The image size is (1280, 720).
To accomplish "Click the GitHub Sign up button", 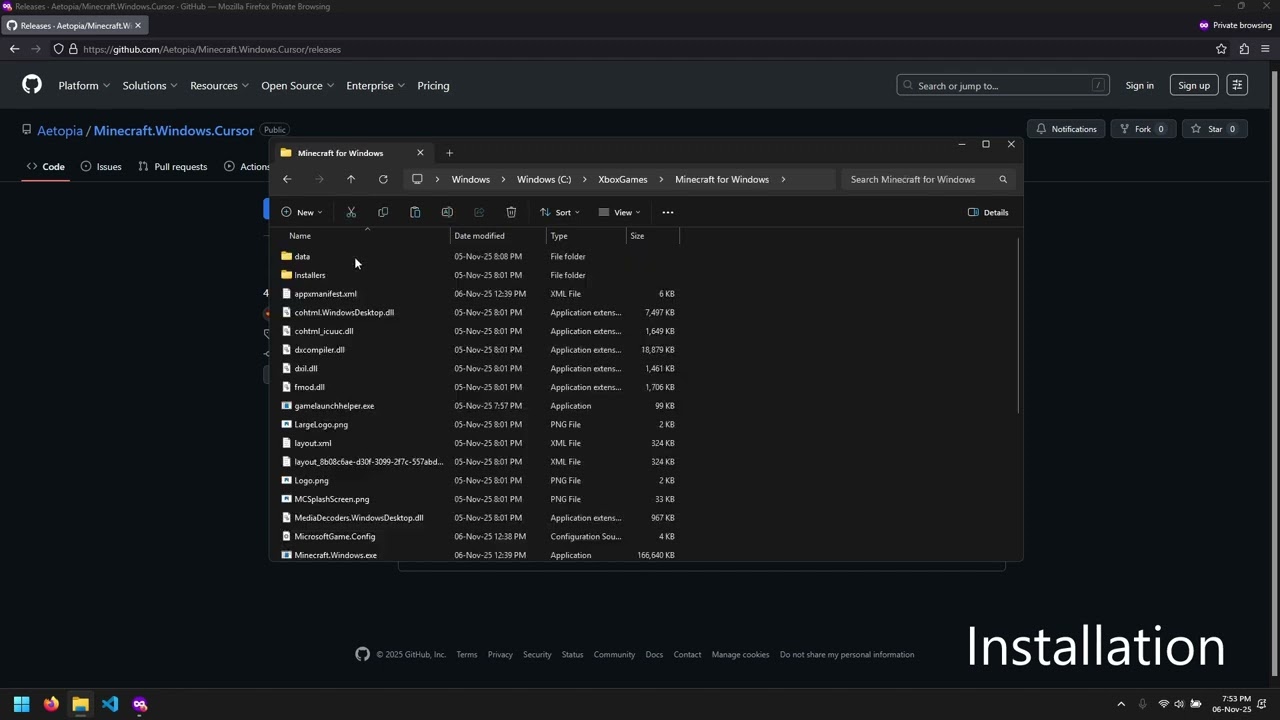I will (1194, 85).
